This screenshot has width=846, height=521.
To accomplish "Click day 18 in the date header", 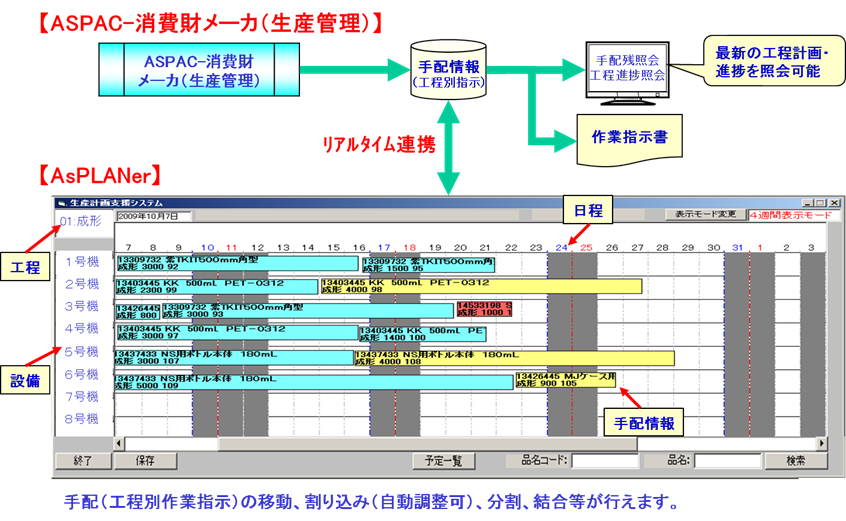I will [410, 248].
